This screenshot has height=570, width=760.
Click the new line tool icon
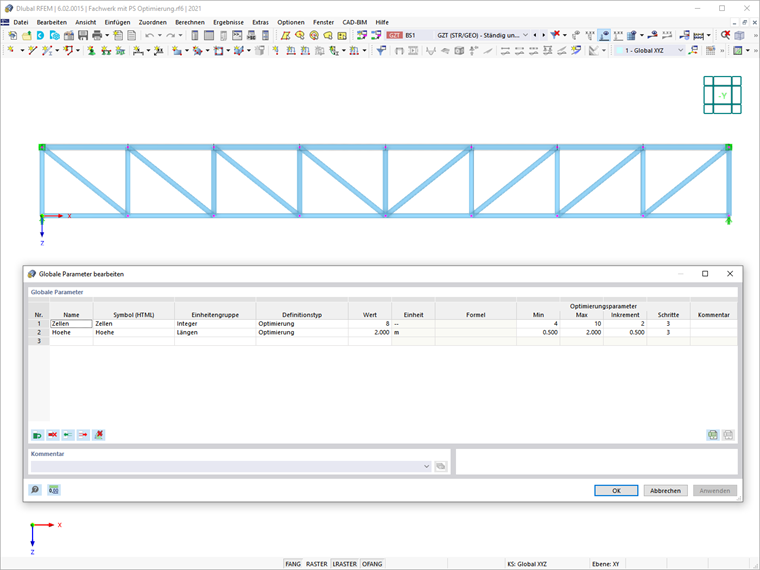(x=32, y=50)
